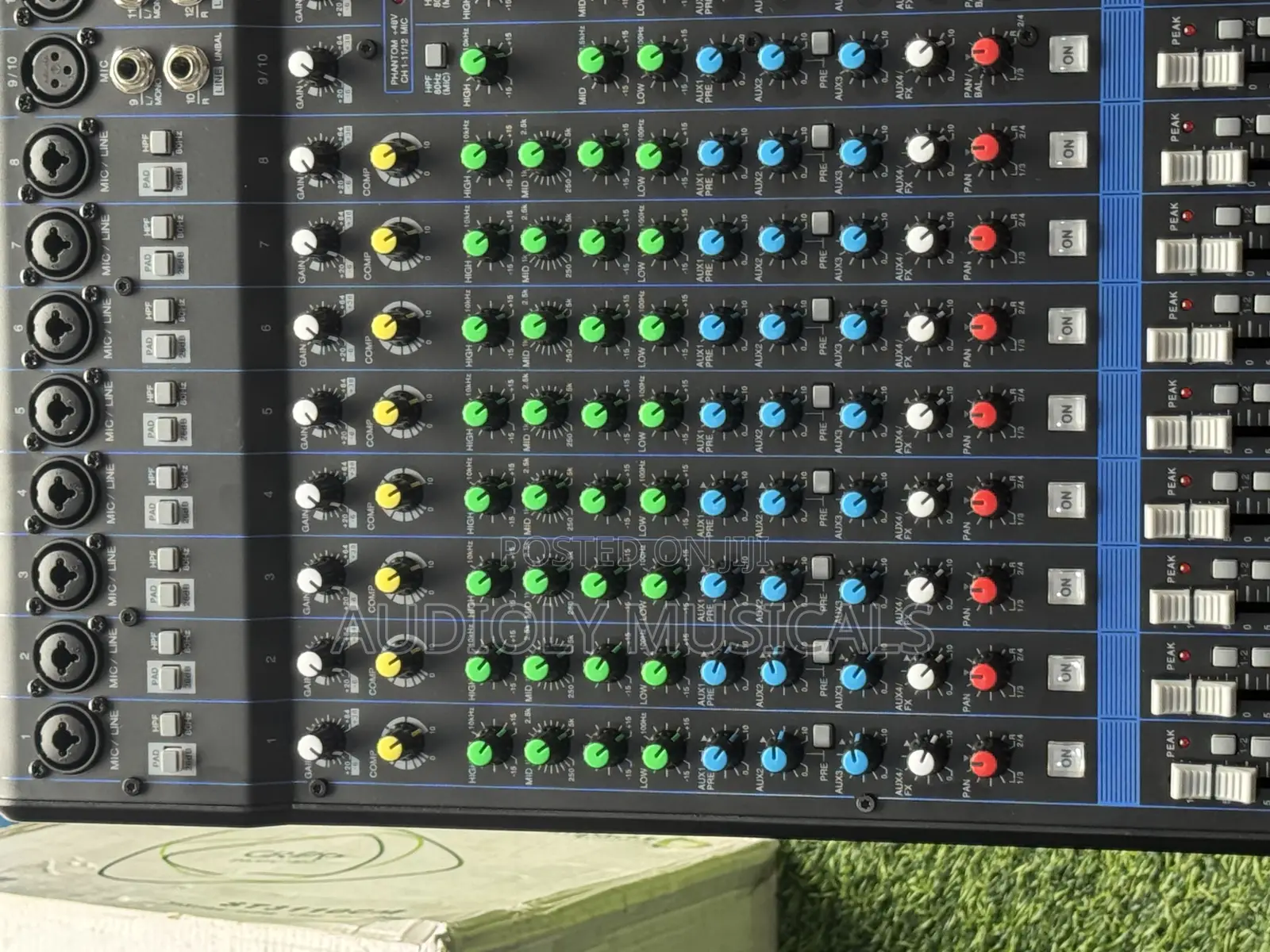Toggle the channel 1 PRE button
Image resolution: width=1270 pixels, height=952 pixels.
tap(822, 735)
